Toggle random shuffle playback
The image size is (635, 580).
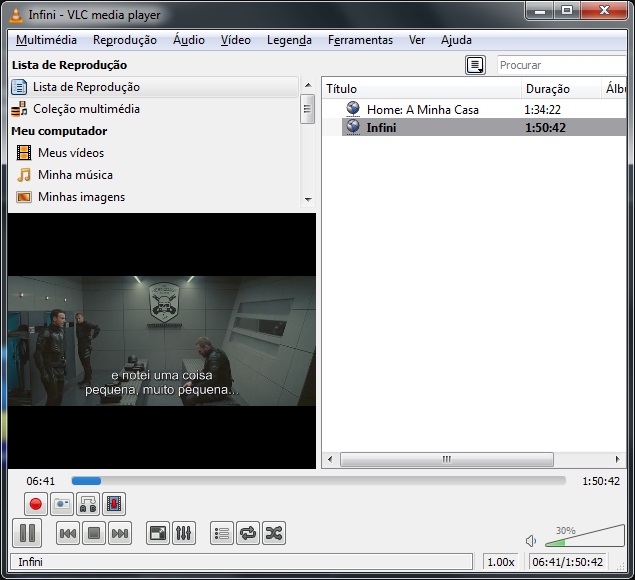pyautogui.click(x=274, y=533)
